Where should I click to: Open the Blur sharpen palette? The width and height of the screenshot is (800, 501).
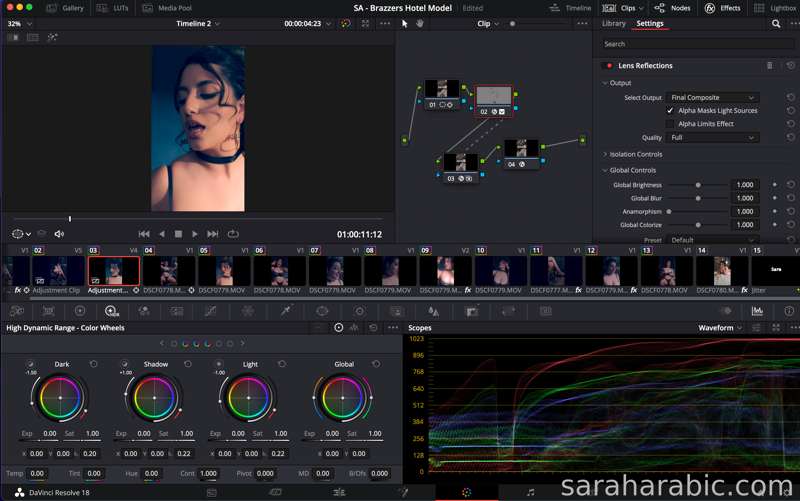click(433, 311)
